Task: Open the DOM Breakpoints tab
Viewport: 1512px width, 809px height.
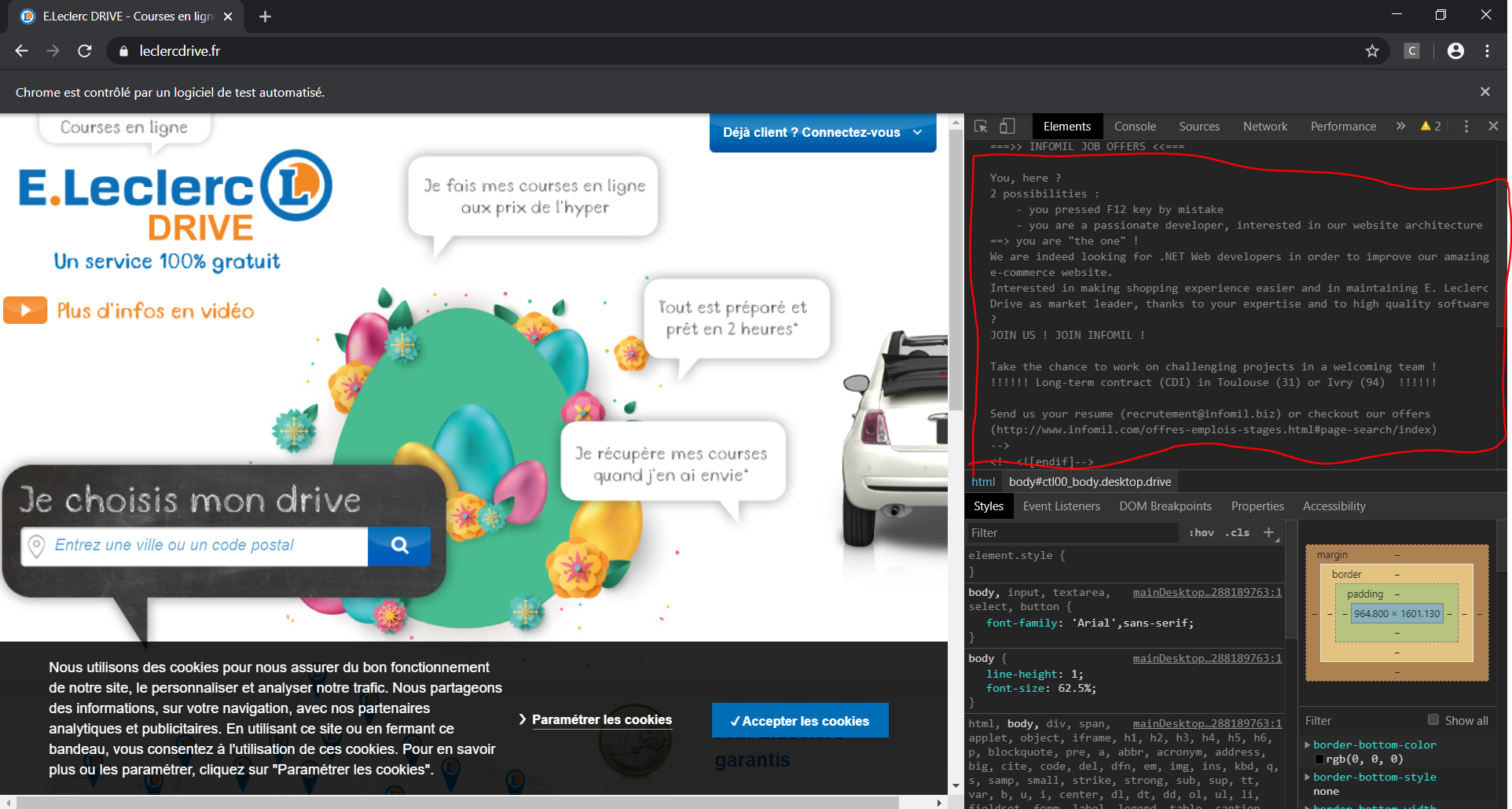Action: (x=1165, y=506)
